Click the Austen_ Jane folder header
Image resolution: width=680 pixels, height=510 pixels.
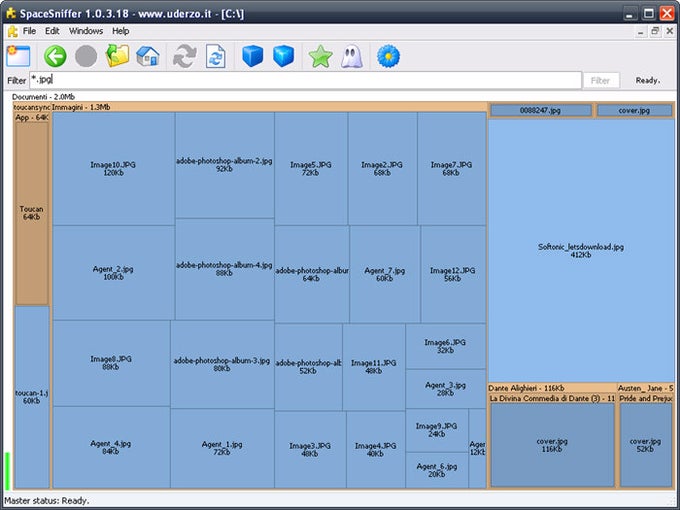[x=646, y=388]
